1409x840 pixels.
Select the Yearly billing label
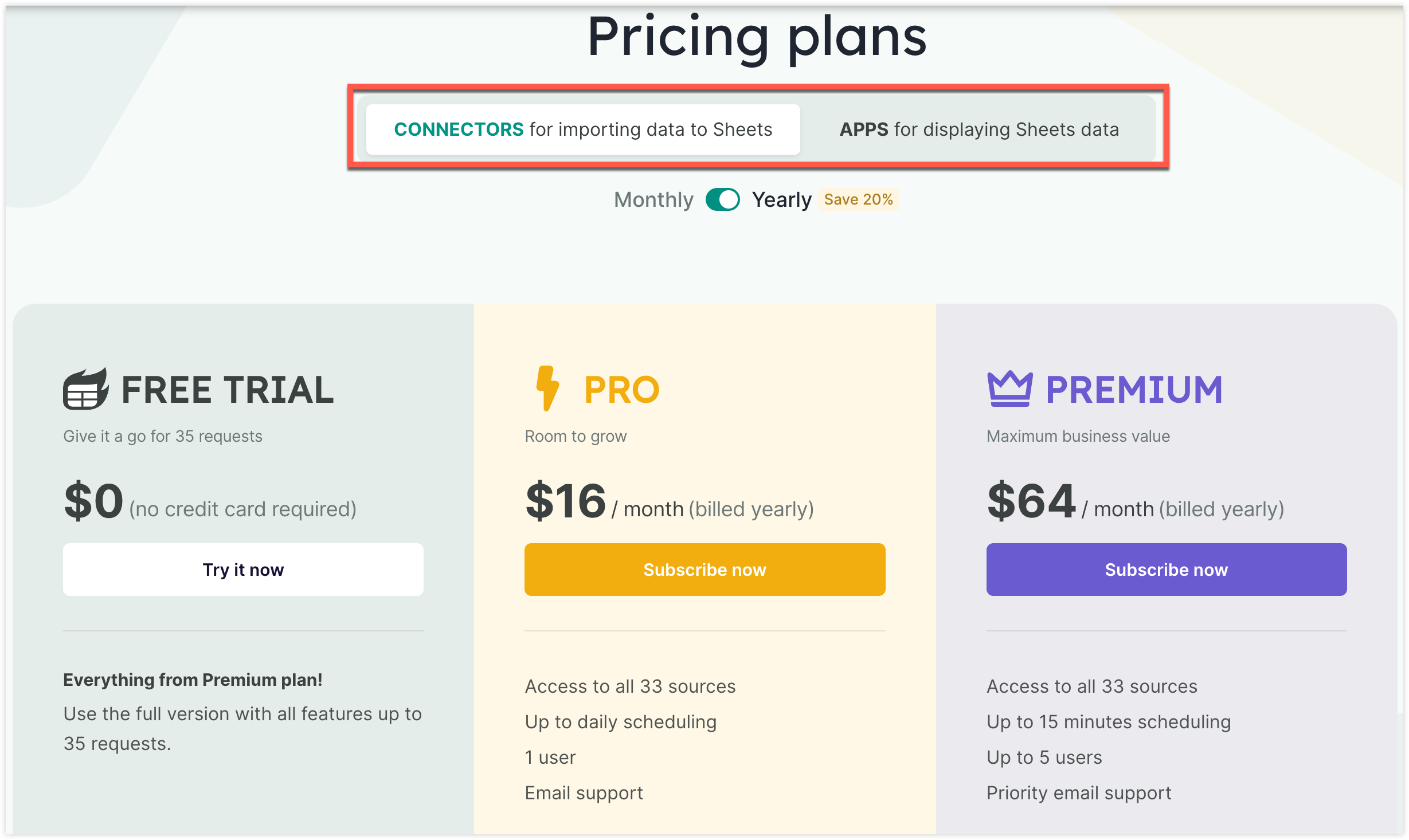click(x=781, y=200)
